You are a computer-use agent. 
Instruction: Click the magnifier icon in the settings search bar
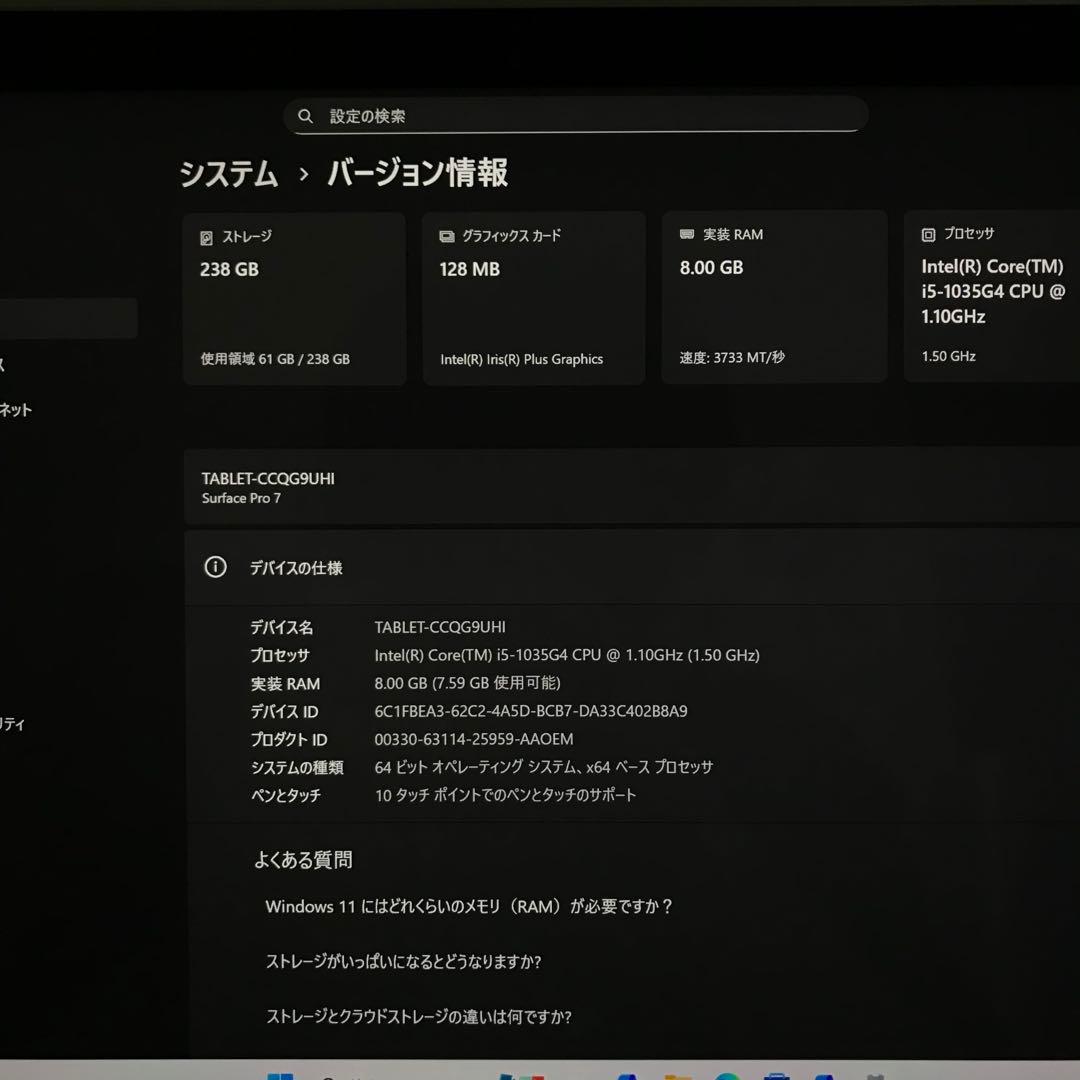(x=306, y=116)
